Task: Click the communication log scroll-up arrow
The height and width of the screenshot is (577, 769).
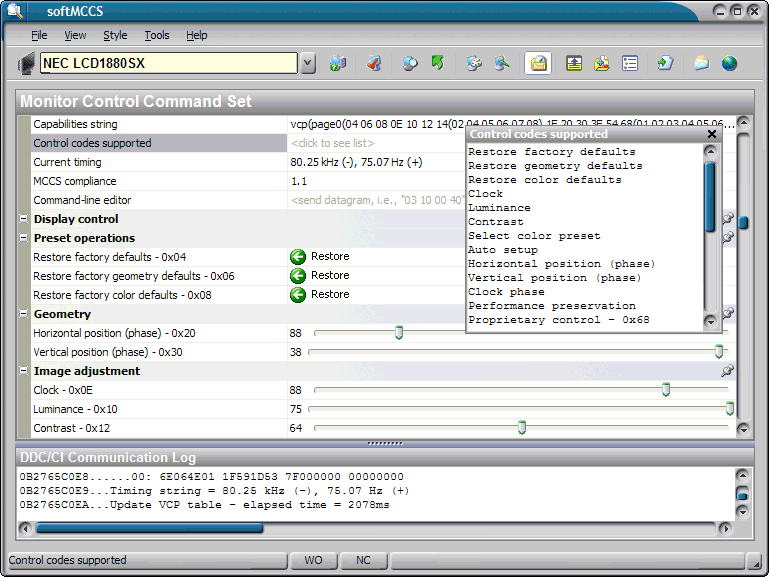Action: [743, 475]
